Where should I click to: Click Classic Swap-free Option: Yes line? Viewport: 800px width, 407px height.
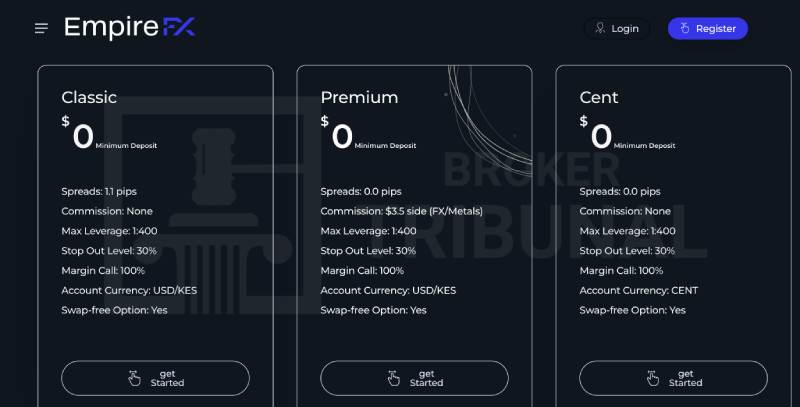(114, 310)
